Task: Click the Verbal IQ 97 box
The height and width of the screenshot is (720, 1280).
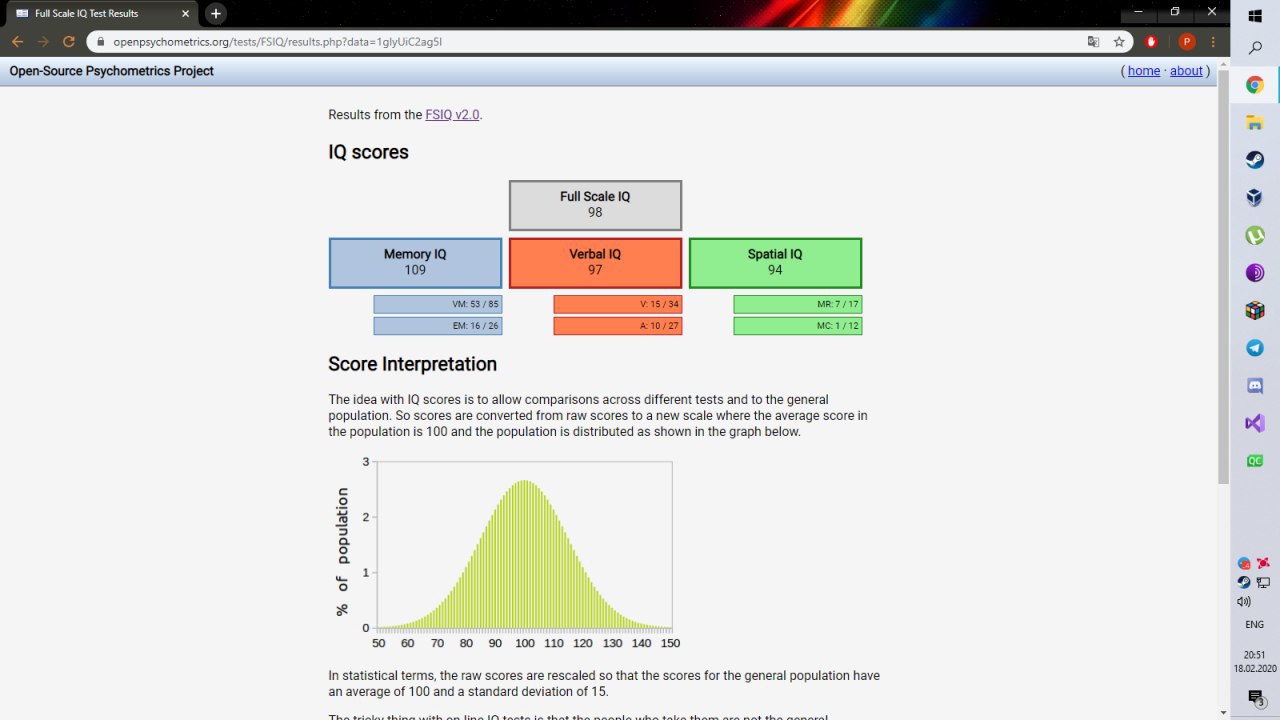Action: (x=595, y=262)
